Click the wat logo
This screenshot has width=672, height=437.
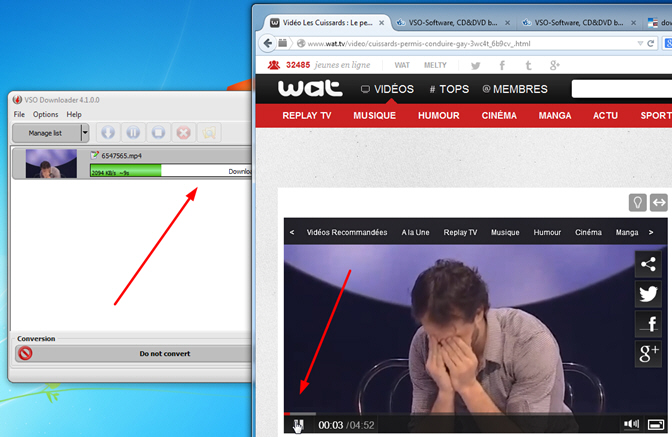[310, 88]
